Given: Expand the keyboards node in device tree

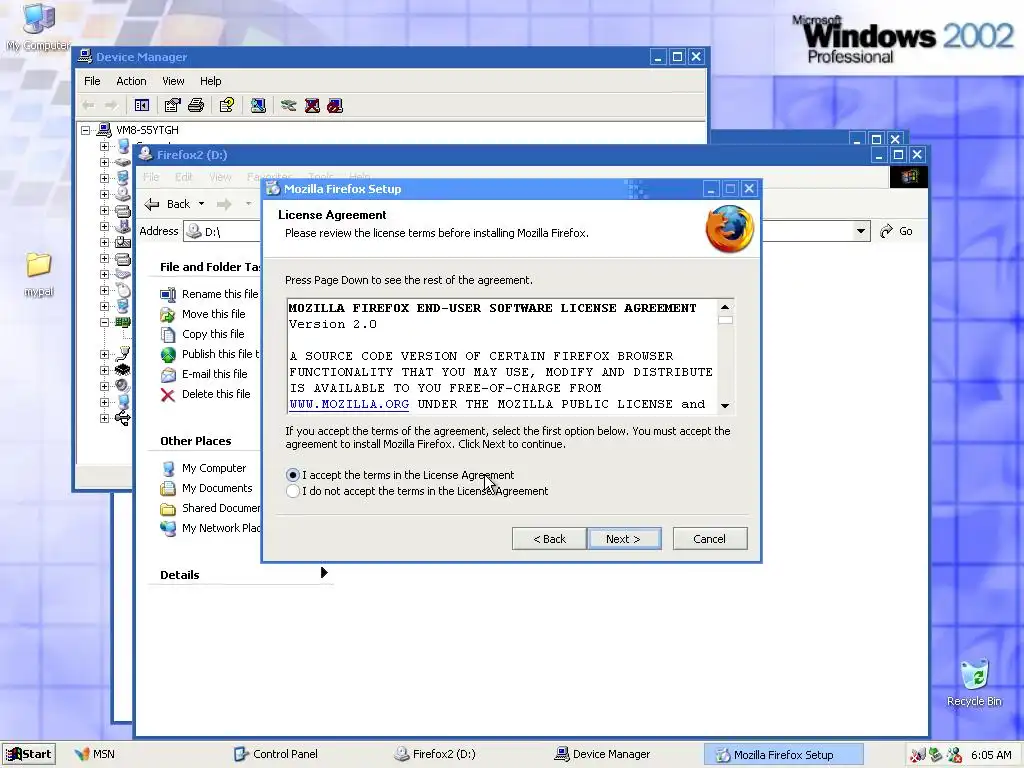Looking at the screenshot, I should click(104, 274).
